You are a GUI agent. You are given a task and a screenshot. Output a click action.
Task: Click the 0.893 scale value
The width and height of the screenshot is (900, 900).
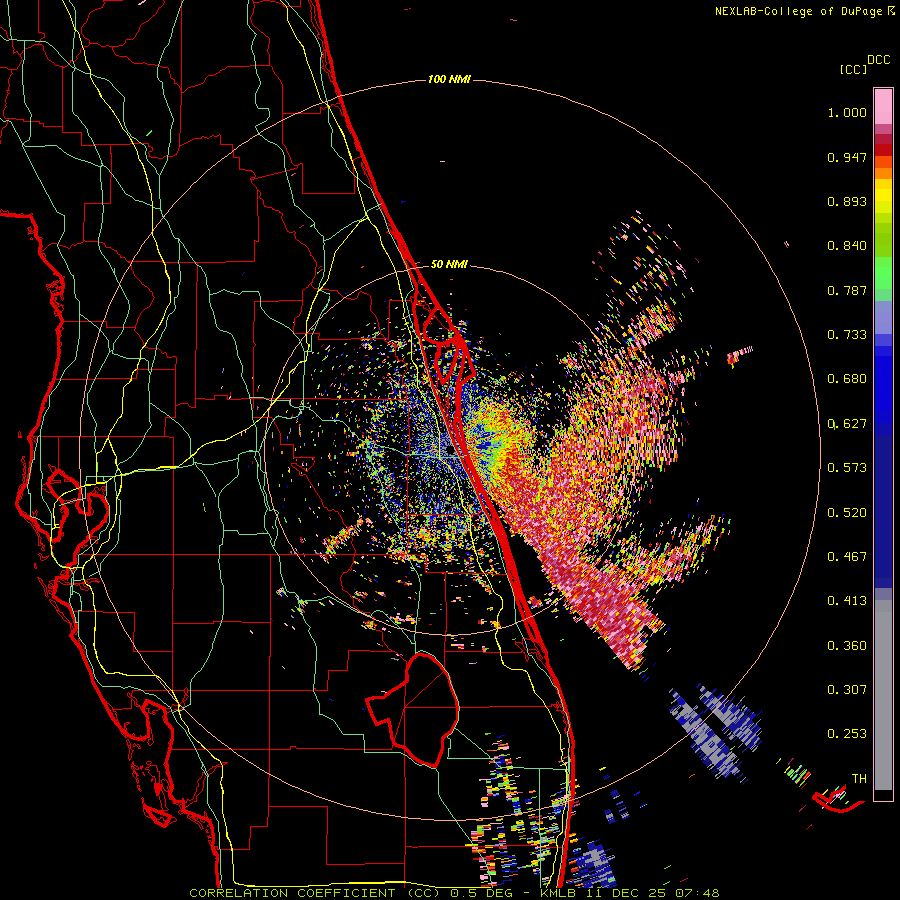pos(847,201)
